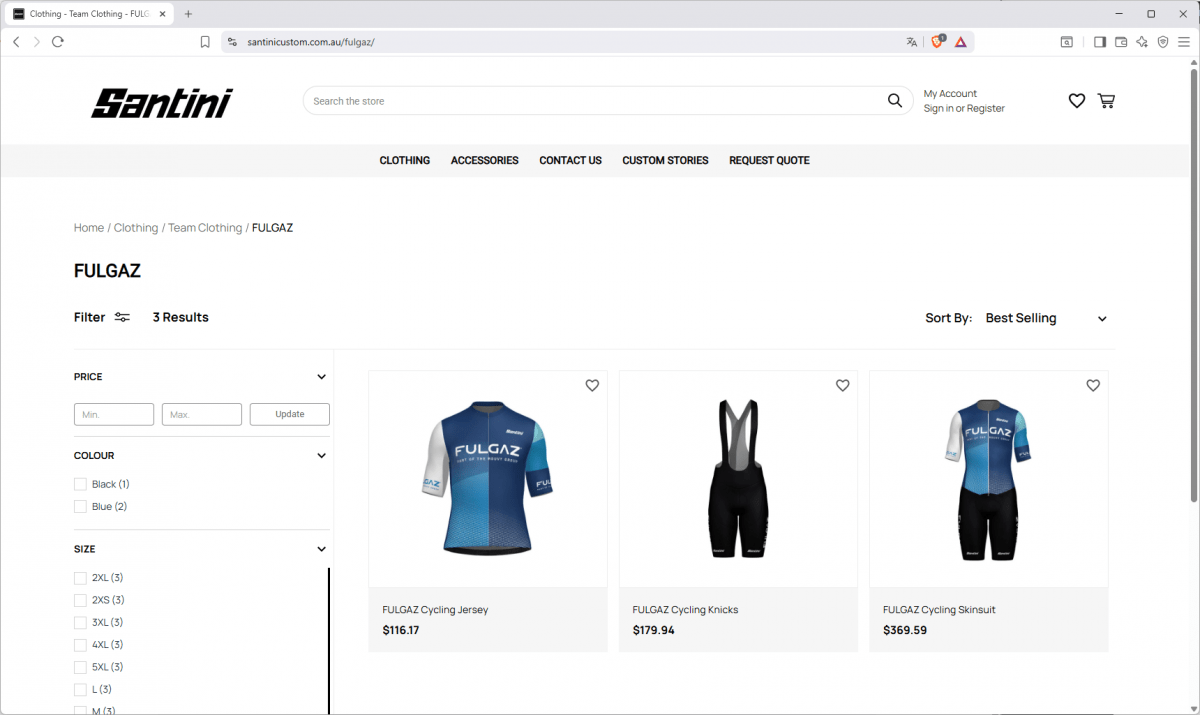Screen dimensions: 1200x715
Task: Enable the Blue colour filter
Action: 81,507
